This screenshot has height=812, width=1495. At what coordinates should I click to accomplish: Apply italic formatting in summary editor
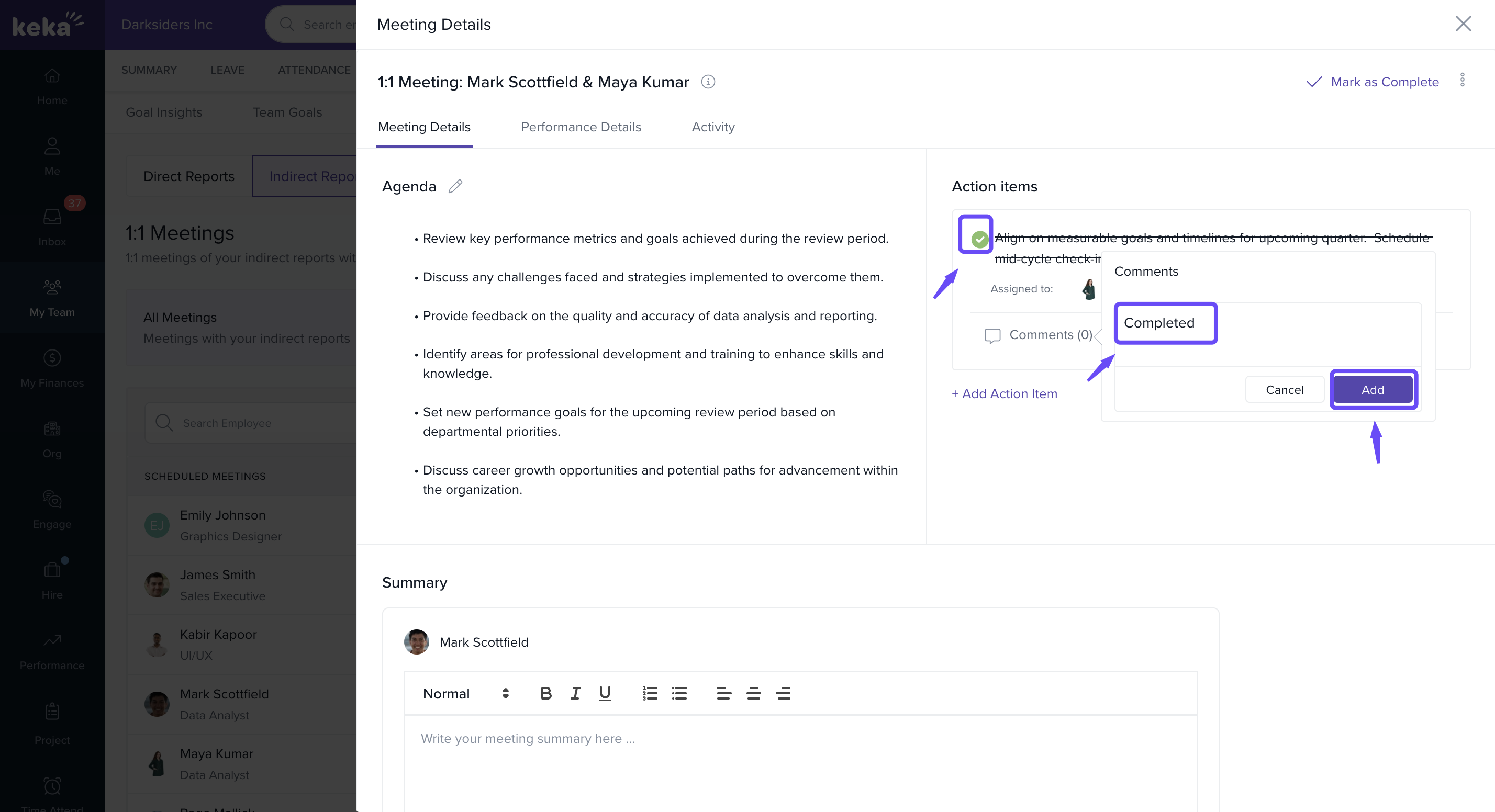[x=575, y=693]
